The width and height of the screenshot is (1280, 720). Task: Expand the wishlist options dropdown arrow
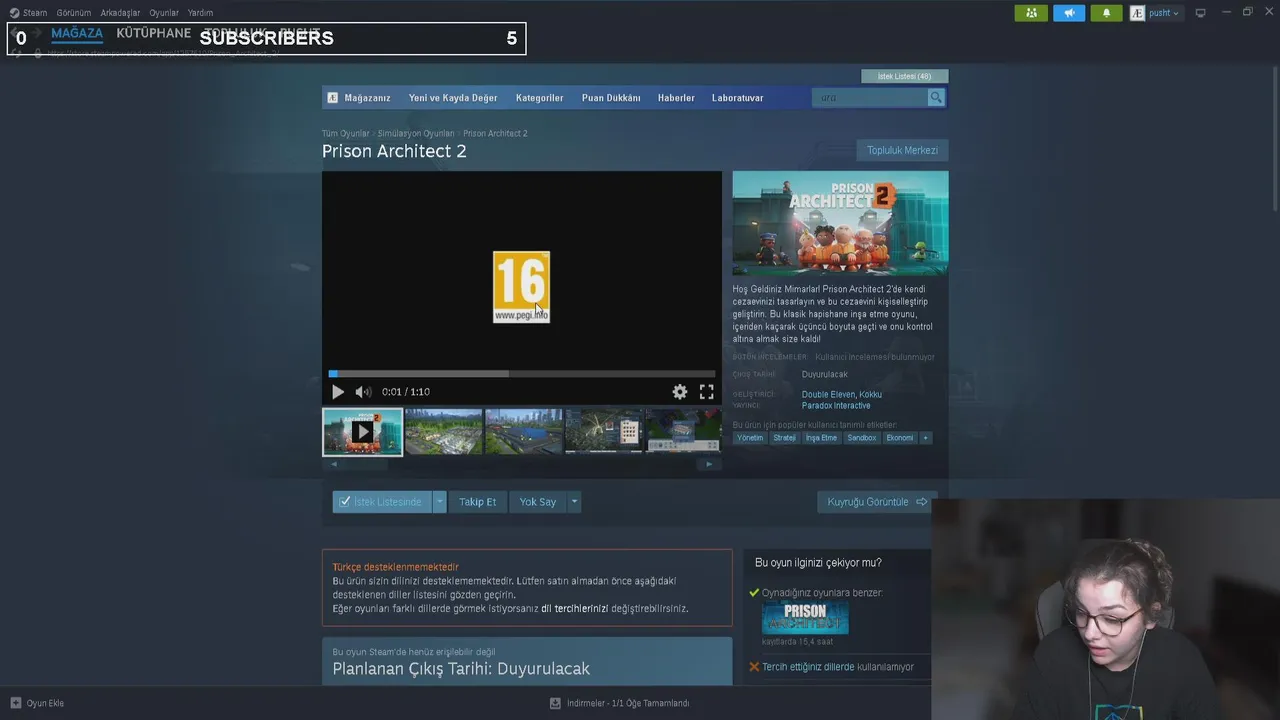tap(439, 502)
